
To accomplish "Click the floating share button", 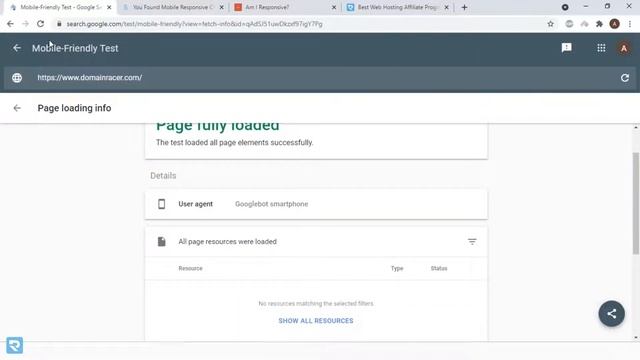I will pos(611,313).
